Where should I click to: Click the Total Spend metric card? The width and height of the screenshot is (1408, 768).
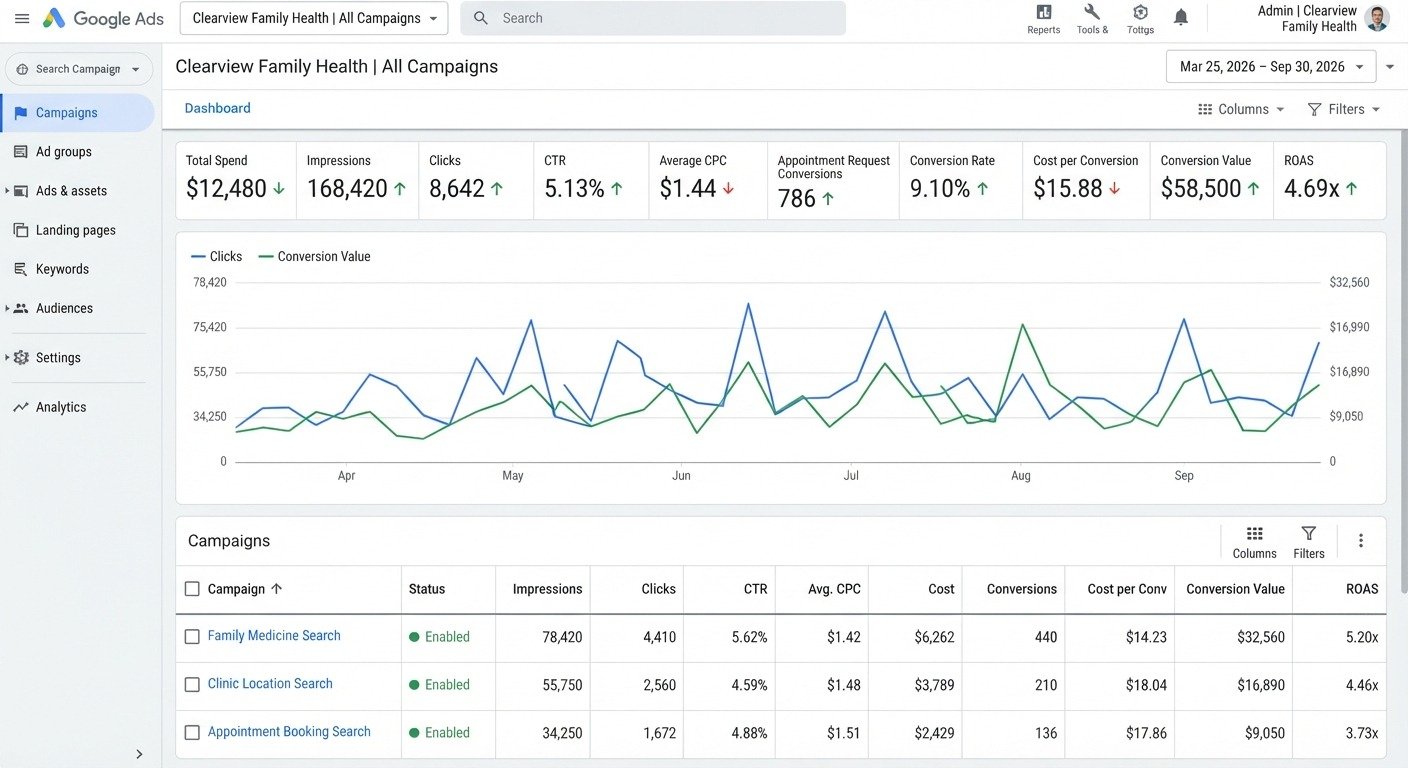tap(236, 180)
